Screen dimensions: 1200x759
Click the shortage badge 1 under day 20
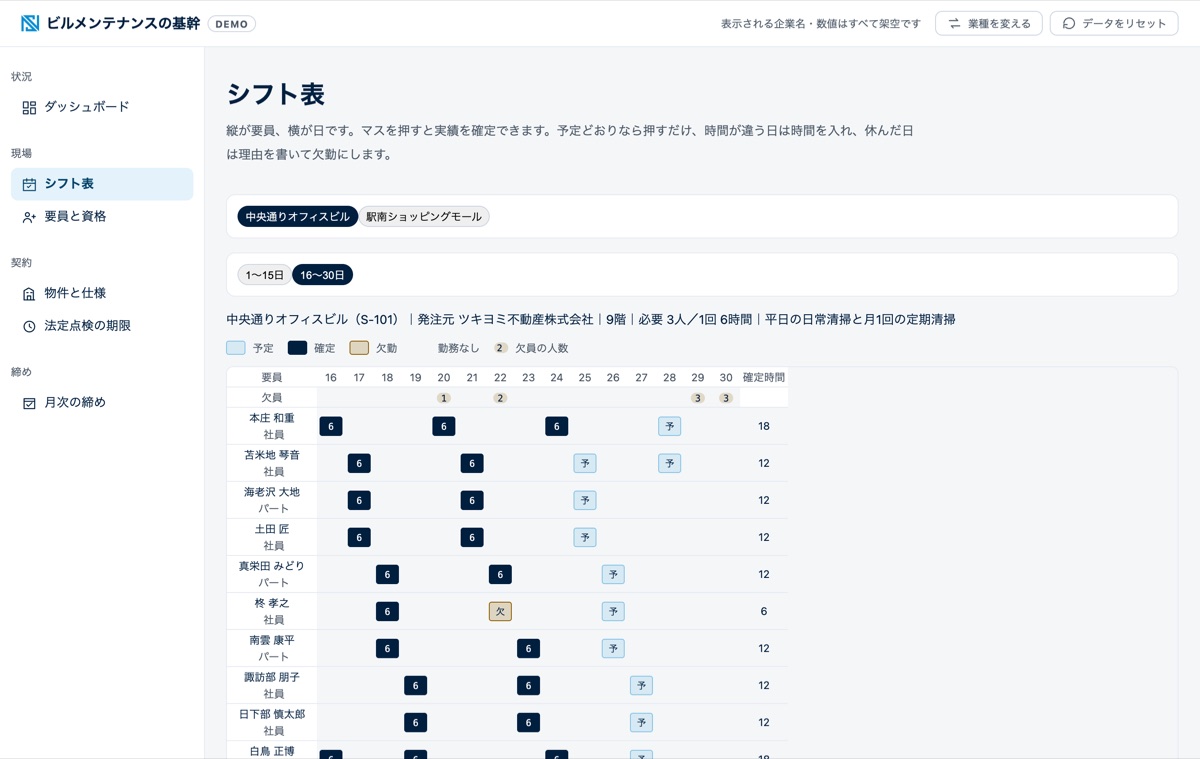point(444,398)
